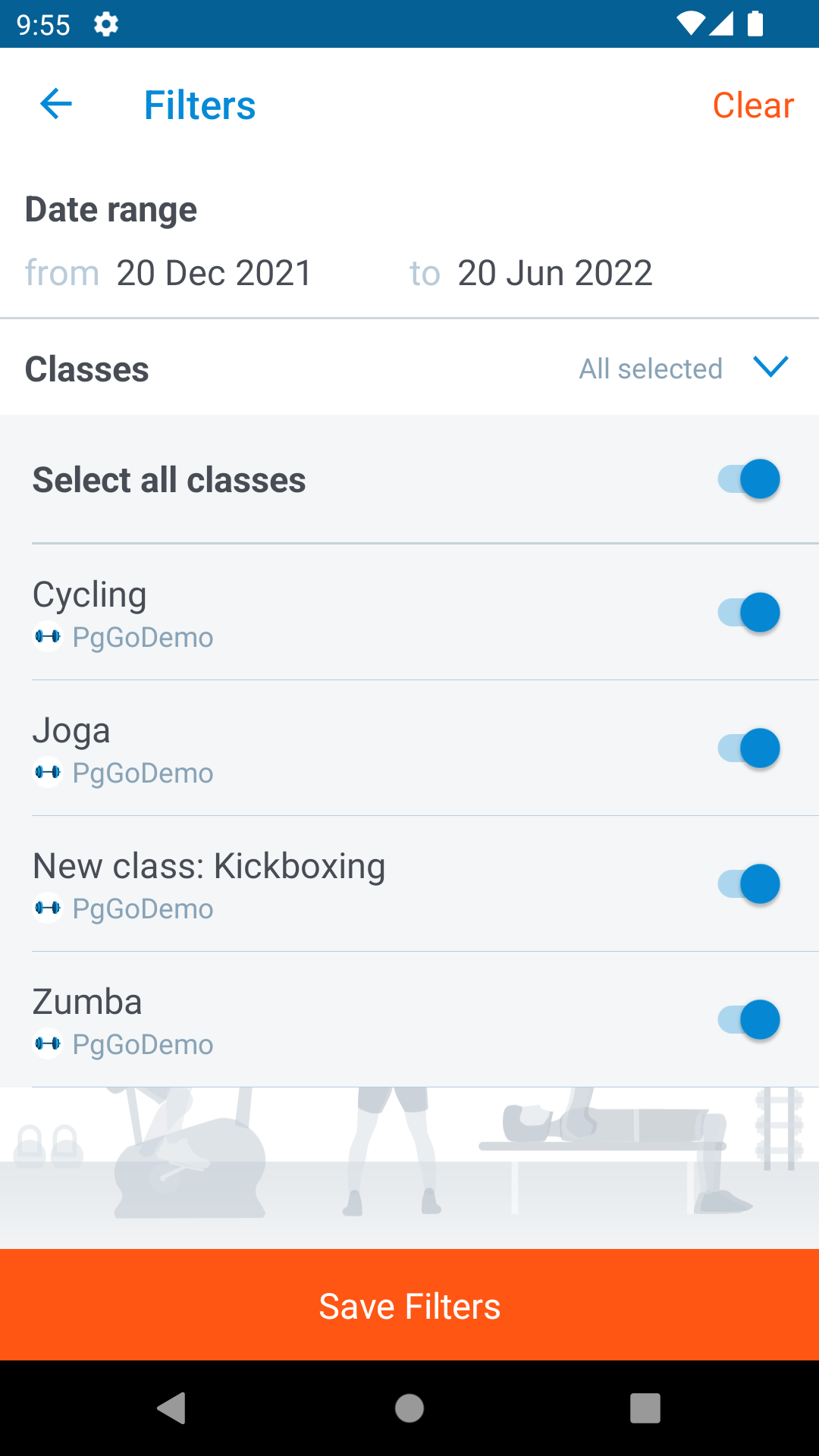Toggle the Zumba class switch

pyautogui.click(x=748, y=1020)
